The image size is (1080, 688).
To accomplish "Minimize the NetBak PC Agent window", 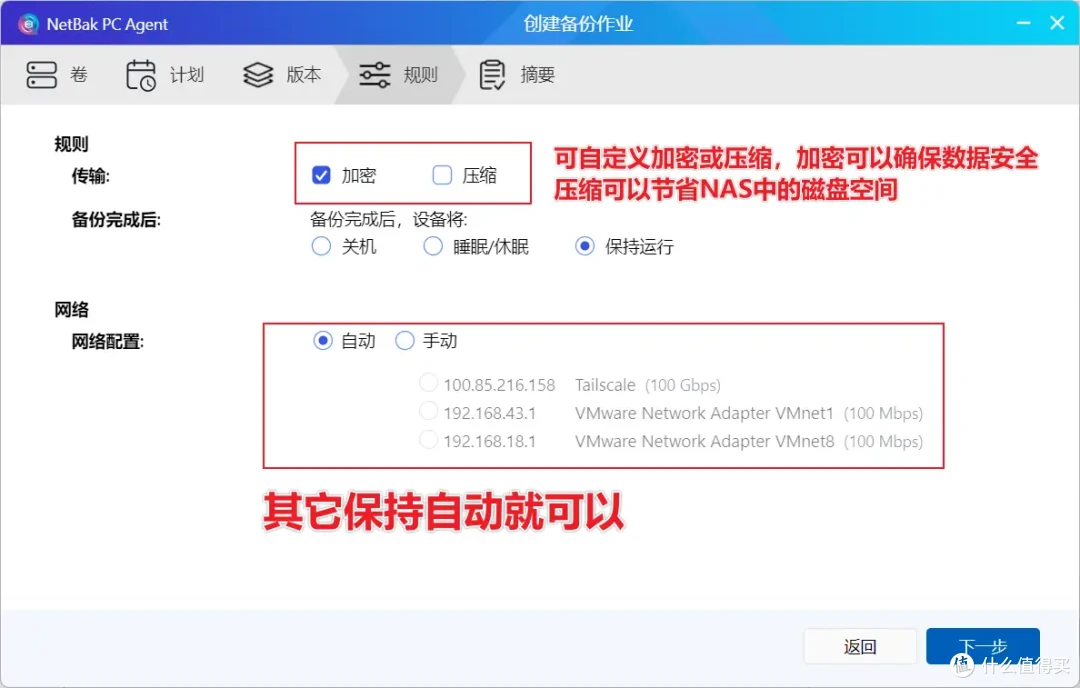I will pos(1024,23).
